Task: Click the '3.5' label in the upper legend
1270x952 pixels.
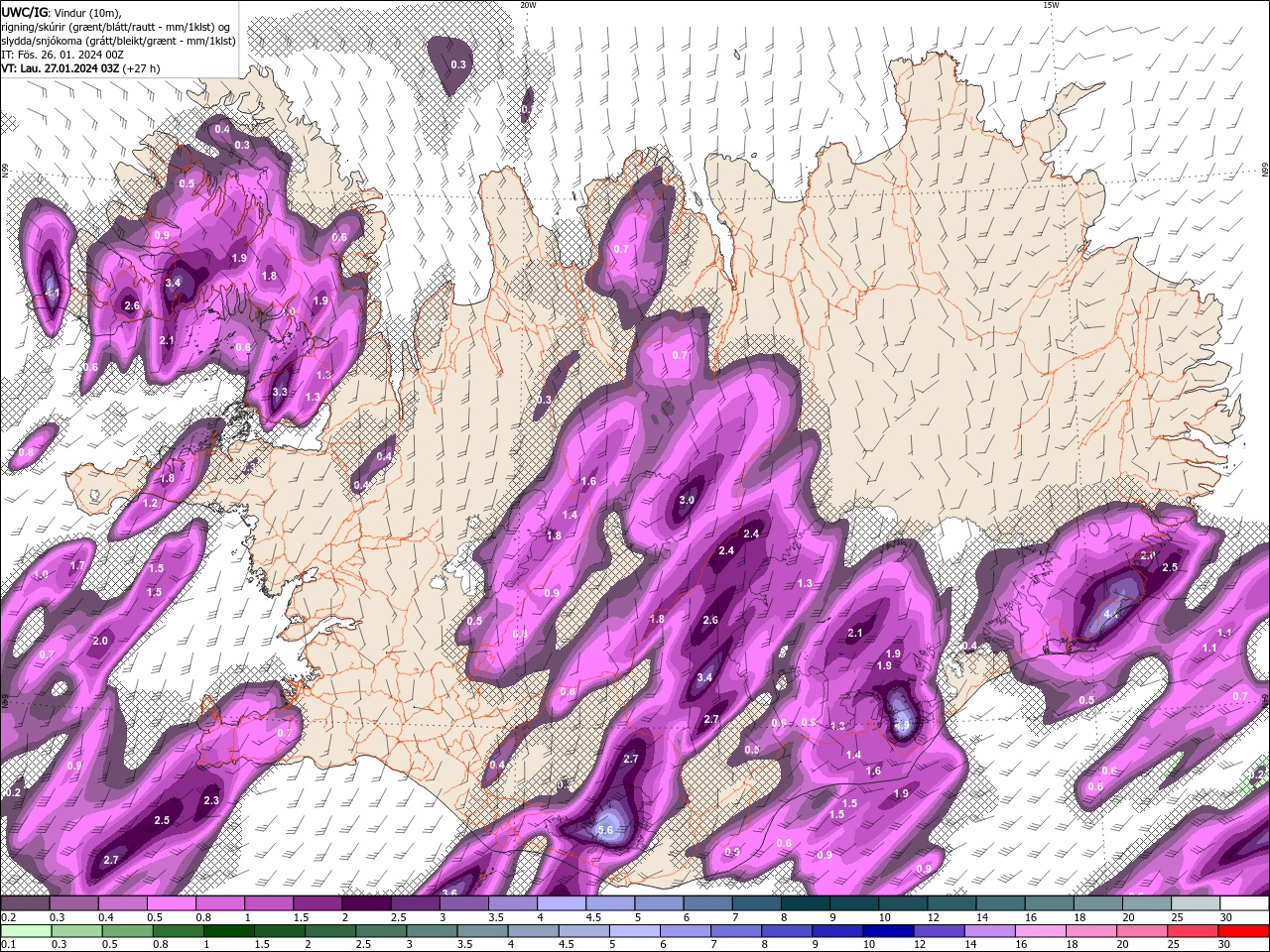Action: point(495,917)
